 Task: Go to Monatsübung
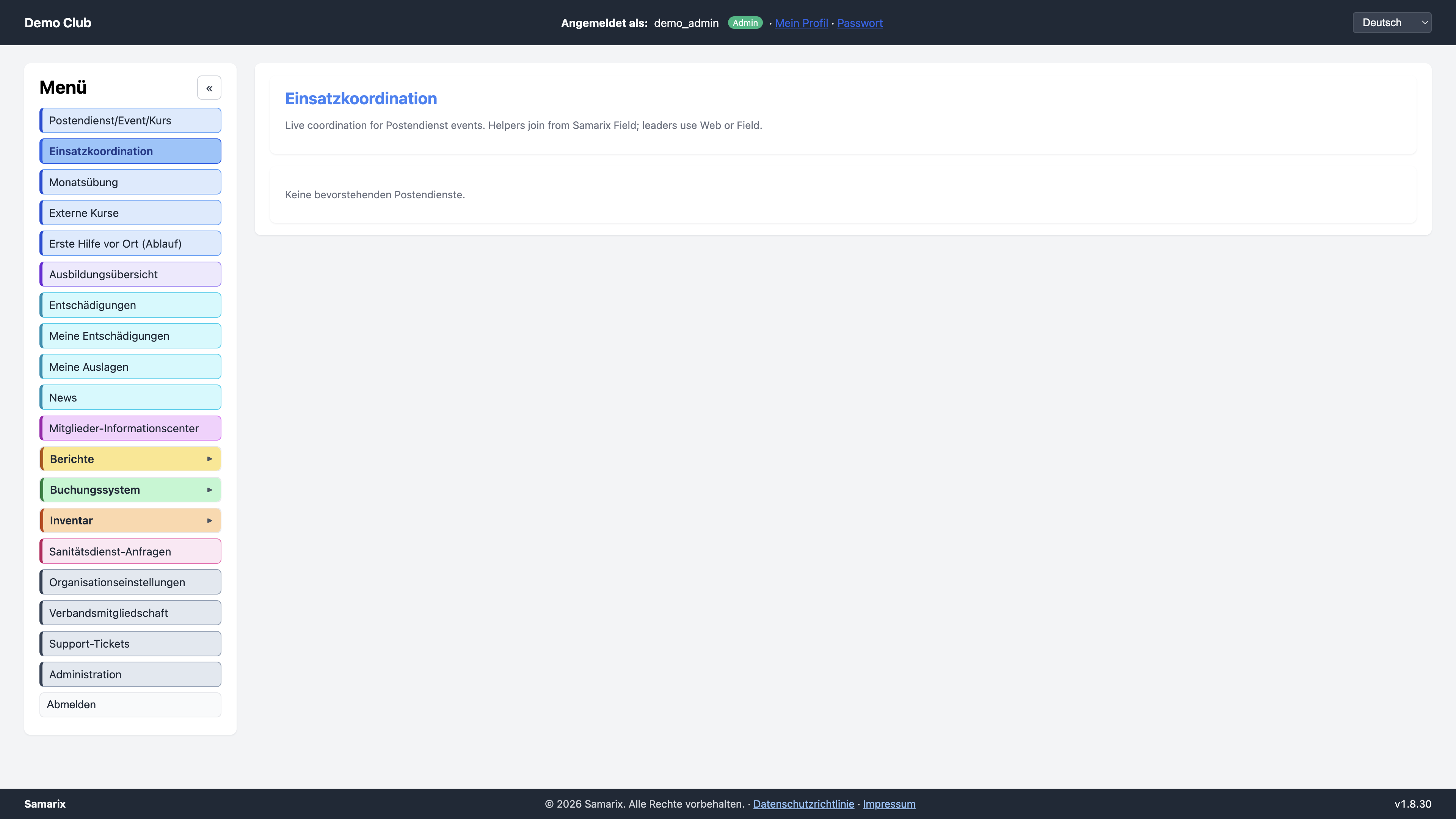tap(130, 182)
